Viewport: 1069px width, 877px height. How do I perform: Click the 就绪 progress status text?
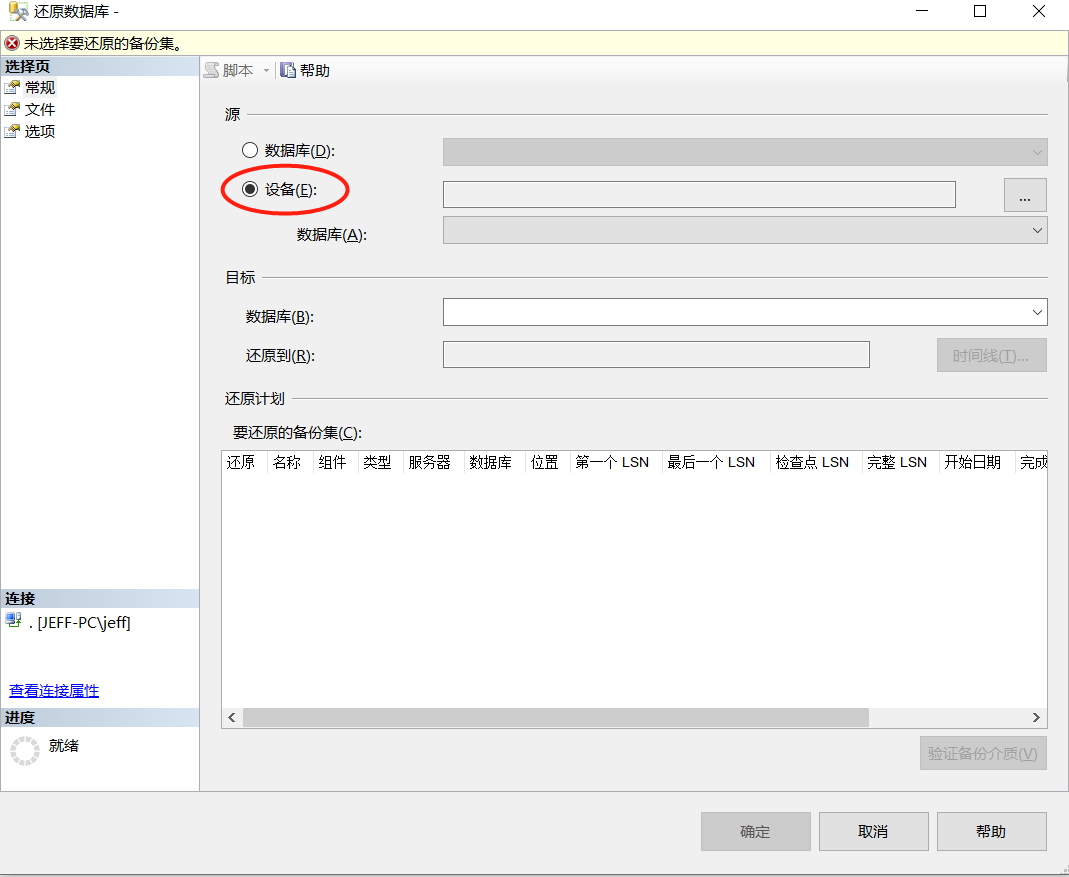click(63, 745)
